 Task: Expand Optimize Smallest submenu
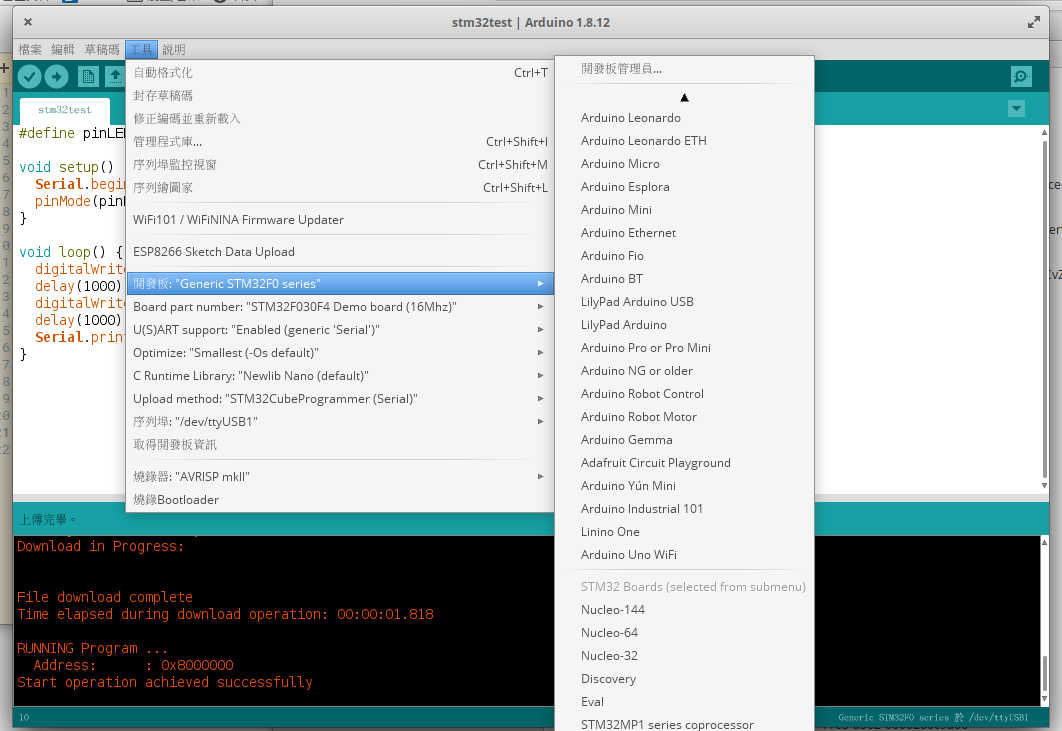(340, 352)
